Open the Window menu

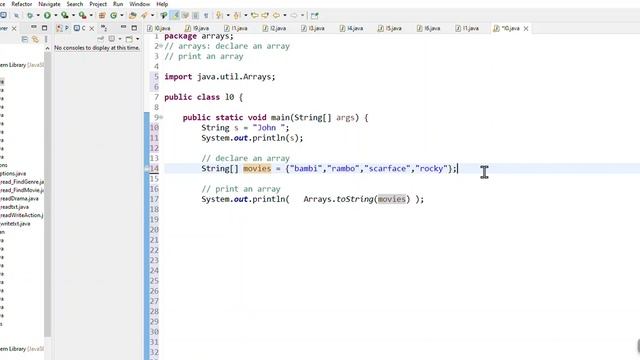pos(140,4)
